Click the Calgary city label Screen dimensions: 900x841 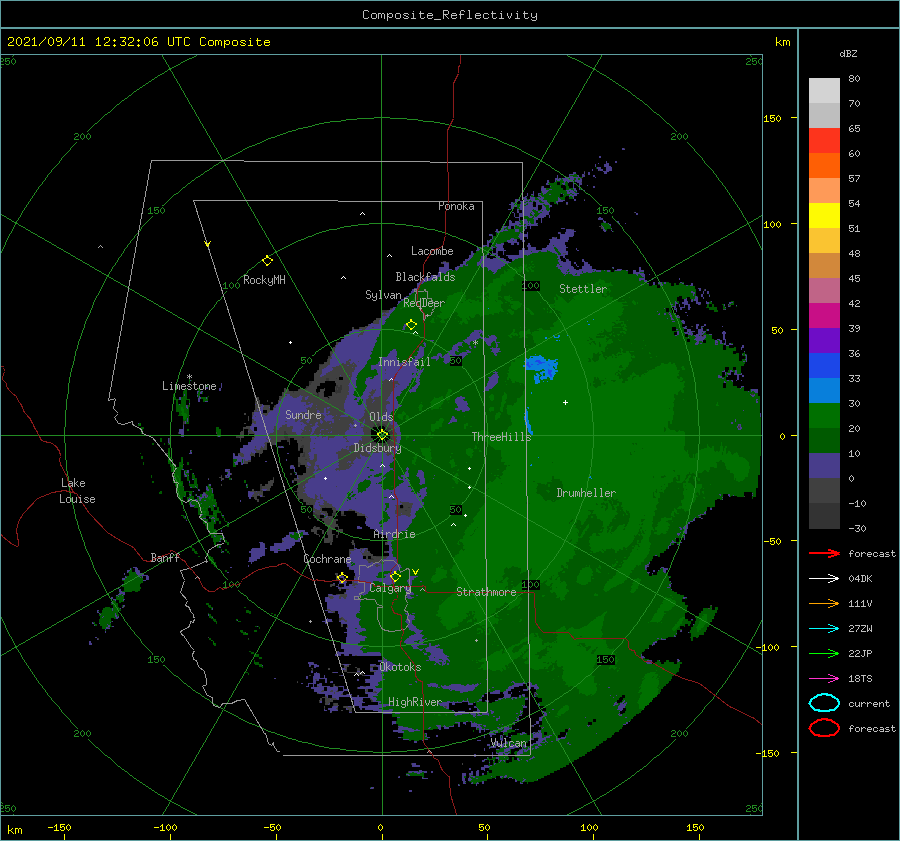390,588
